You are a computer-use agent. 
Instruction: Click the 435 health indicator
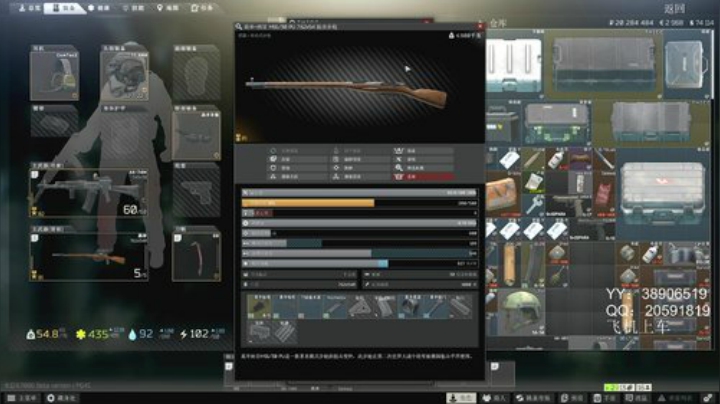tap(99, 334)
